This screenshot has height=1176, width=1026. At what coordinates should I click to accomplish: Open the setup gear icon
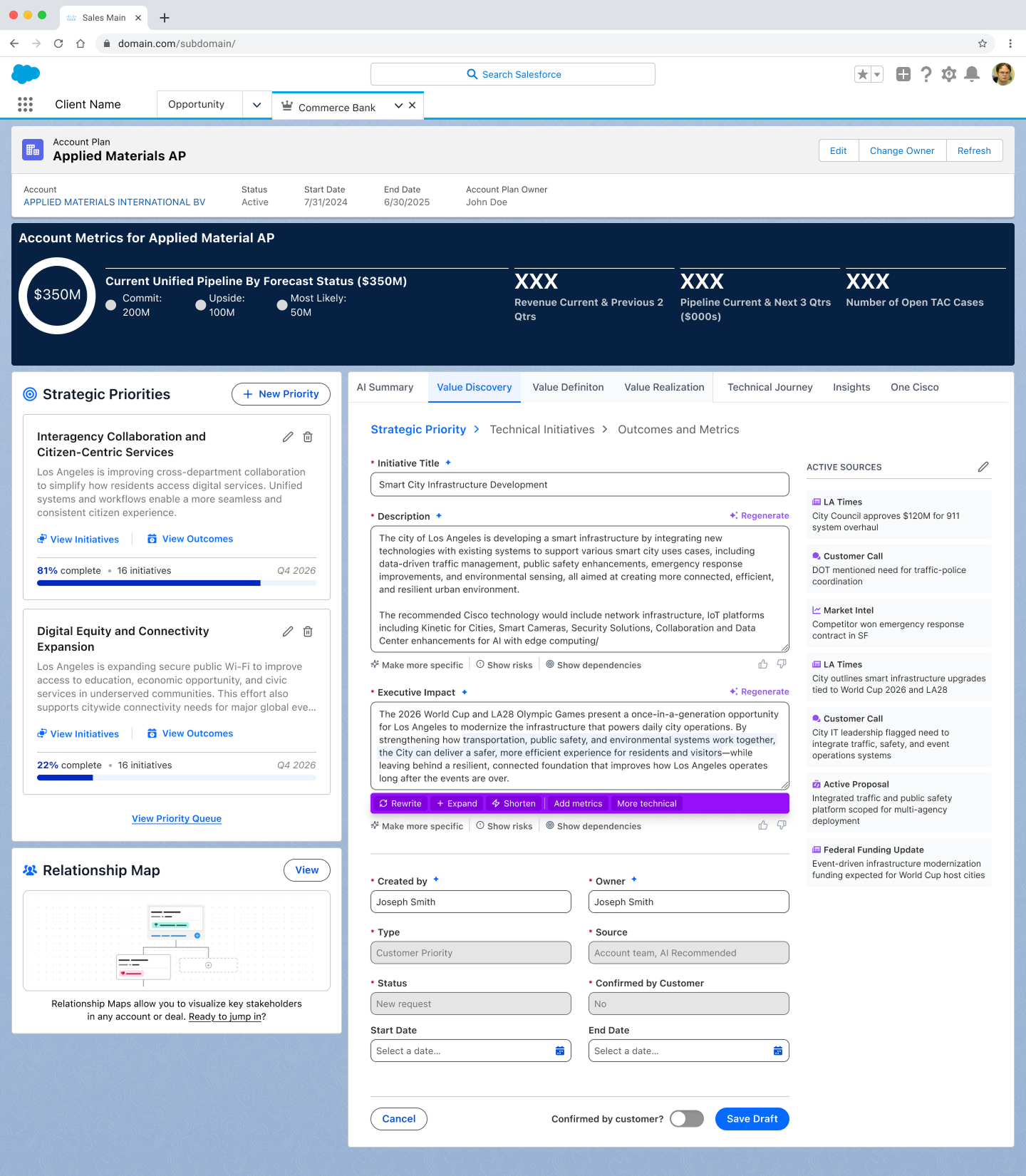click(948, 74)
